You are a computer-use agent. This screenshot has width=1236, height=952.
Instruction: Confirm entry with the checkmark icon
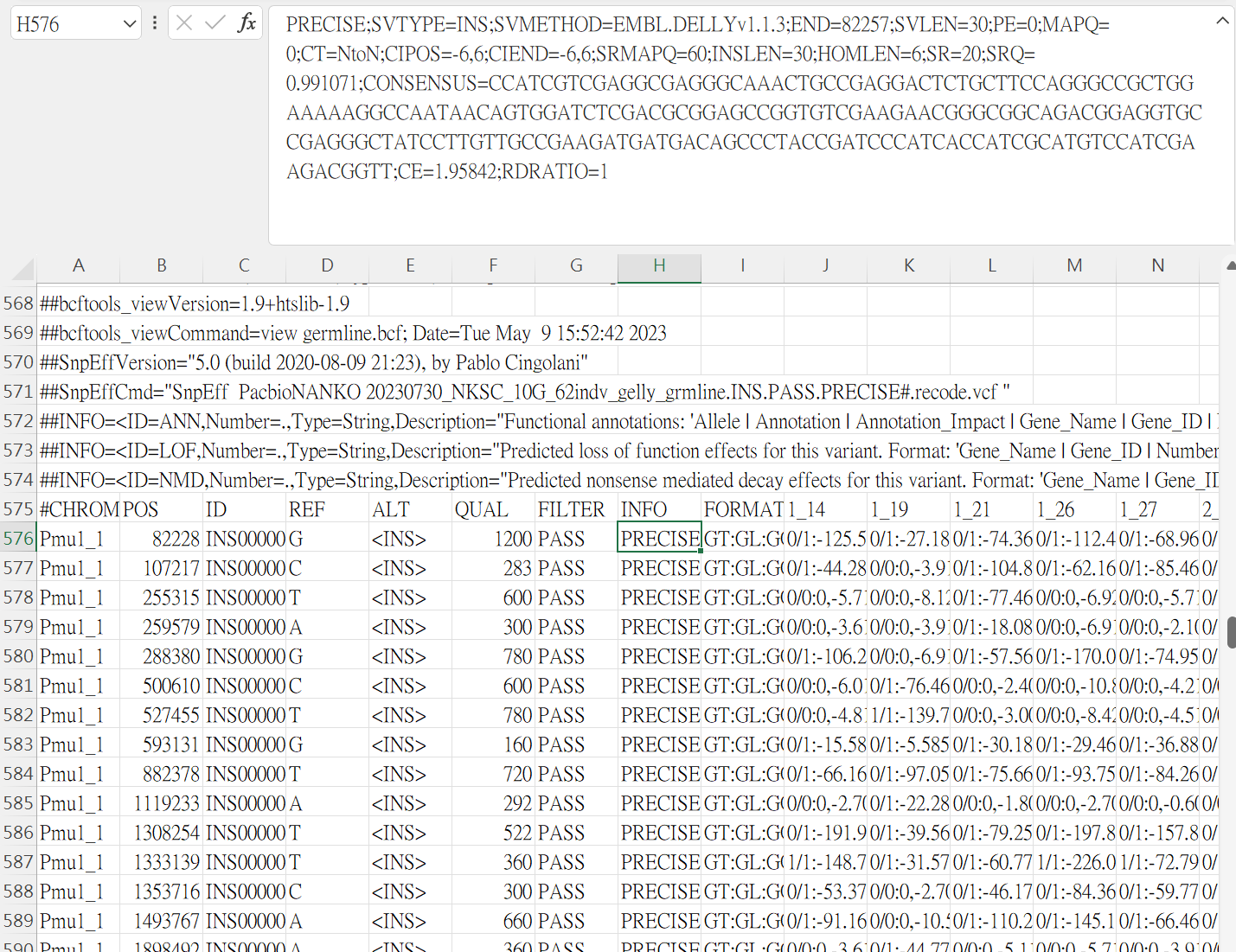click(215, 22)
